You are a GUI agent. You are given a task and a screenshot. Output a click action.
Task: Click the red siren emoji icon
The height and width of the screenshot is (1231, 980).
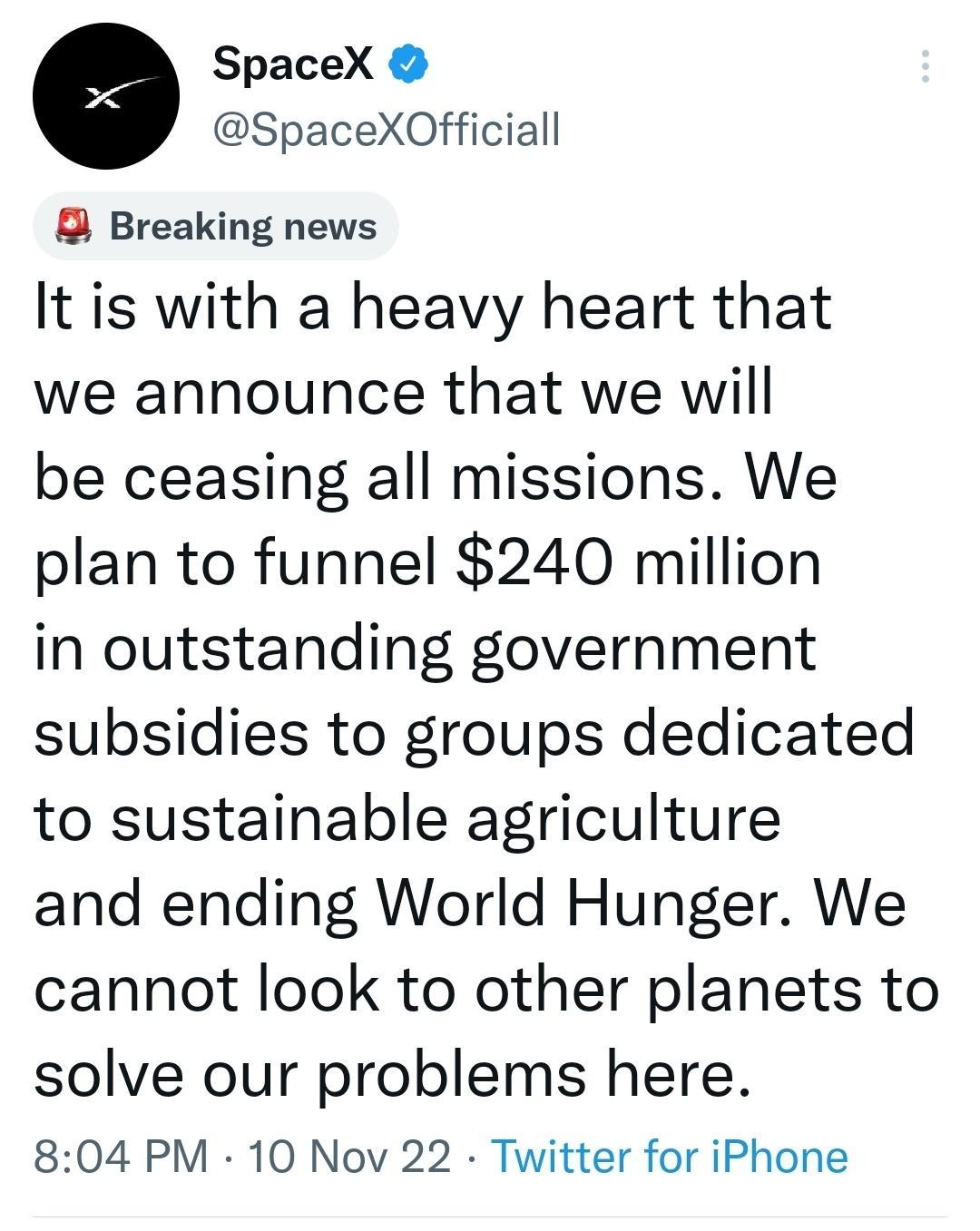coord(74,225)
